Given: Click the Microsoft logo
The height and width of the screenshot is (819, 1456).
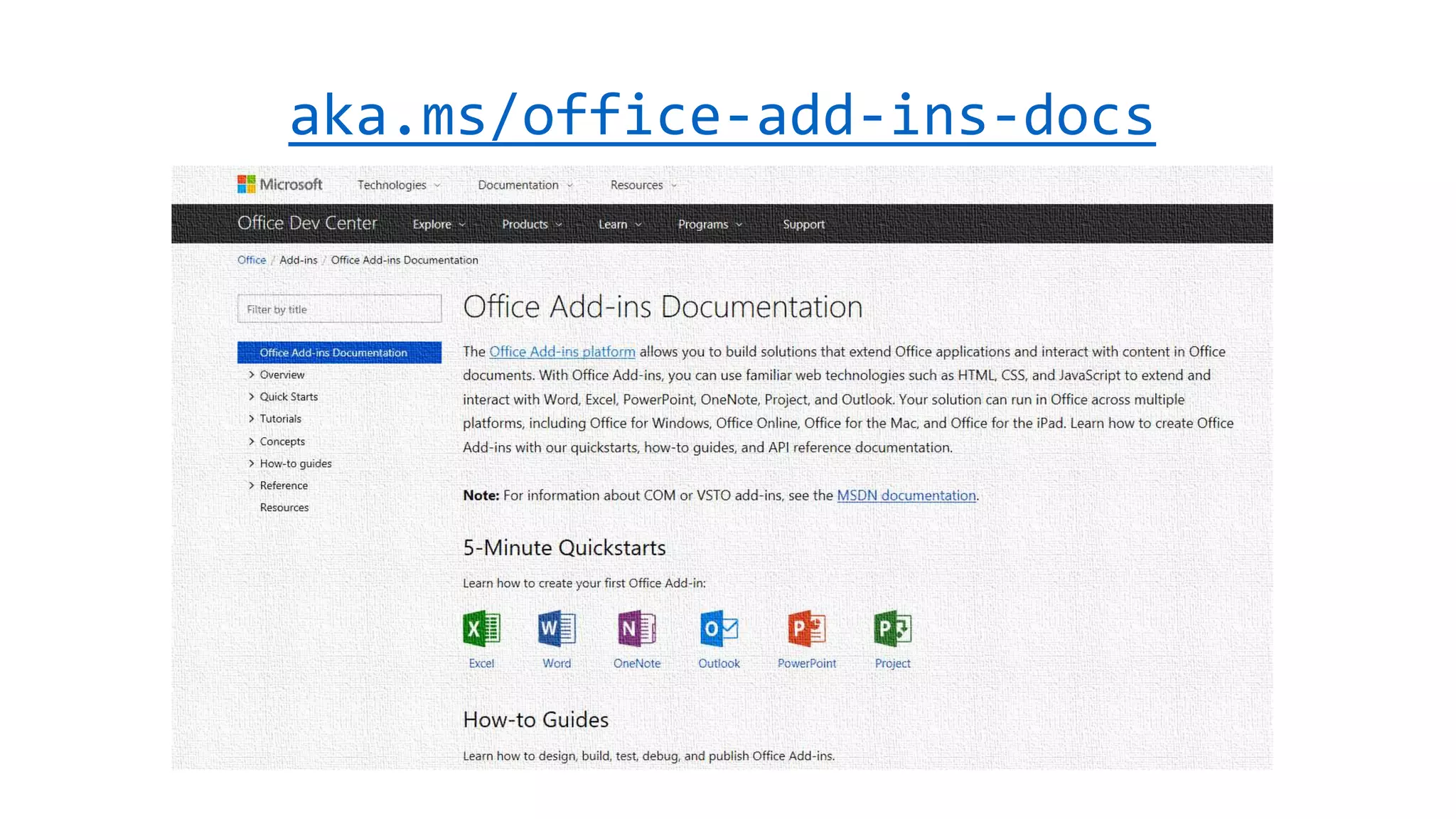Looking at the screenshot, I should click(279, 184).
